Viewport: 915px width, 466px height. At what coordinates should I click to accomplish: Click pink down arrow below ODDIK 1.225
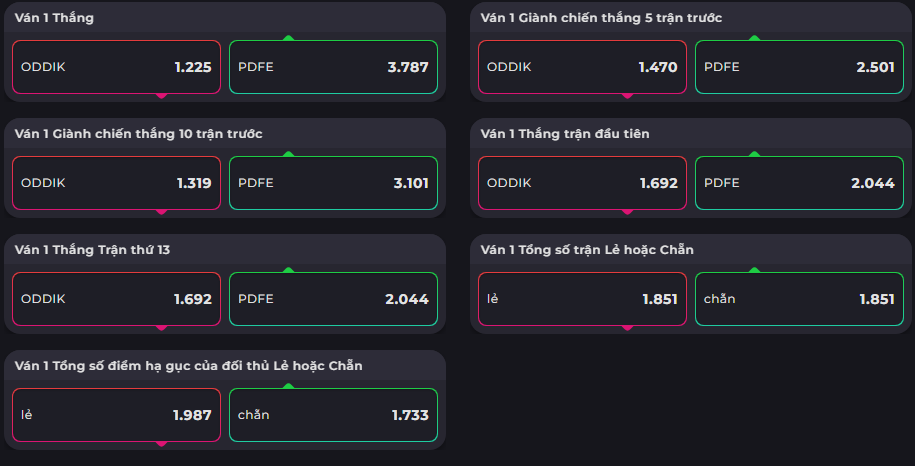click(162, 96)
